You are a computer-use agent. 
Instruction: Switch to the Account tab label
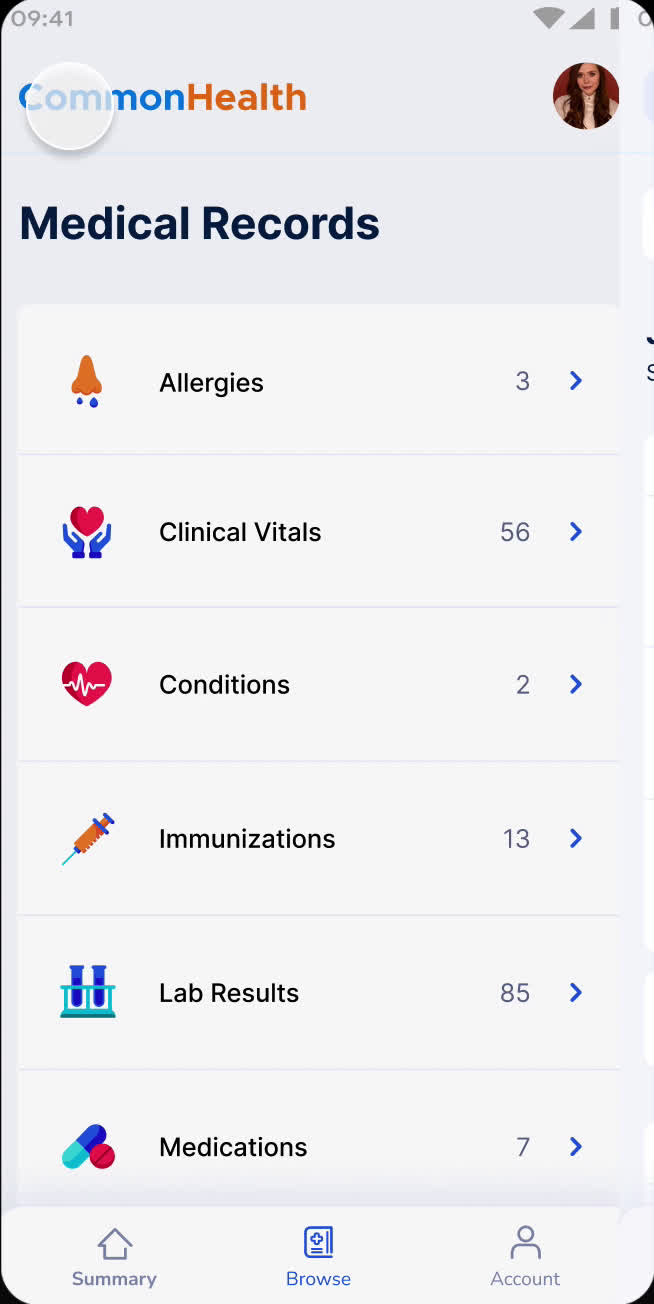(x=525, y=1279)
